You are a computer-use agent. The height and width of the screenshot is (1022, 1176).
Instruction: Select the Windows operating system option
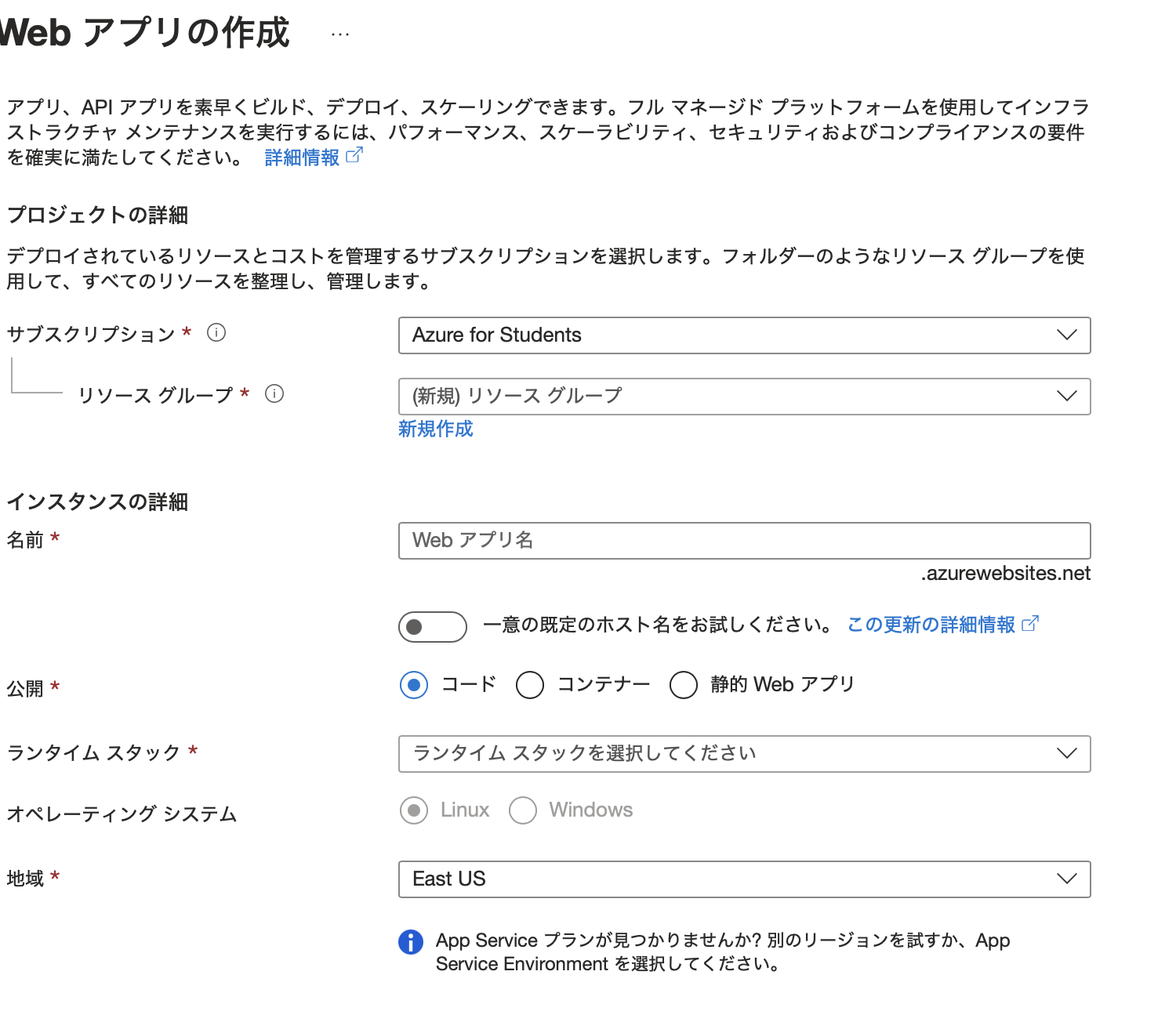[x=522, y=810]
